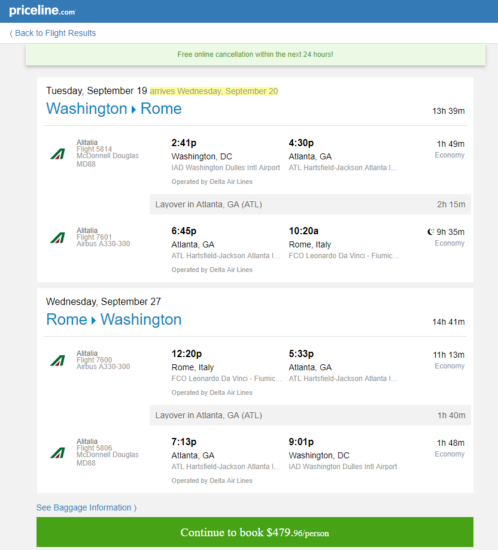
Task: Click the back chevron before Flight Results
Action: [x=11, y=33]
